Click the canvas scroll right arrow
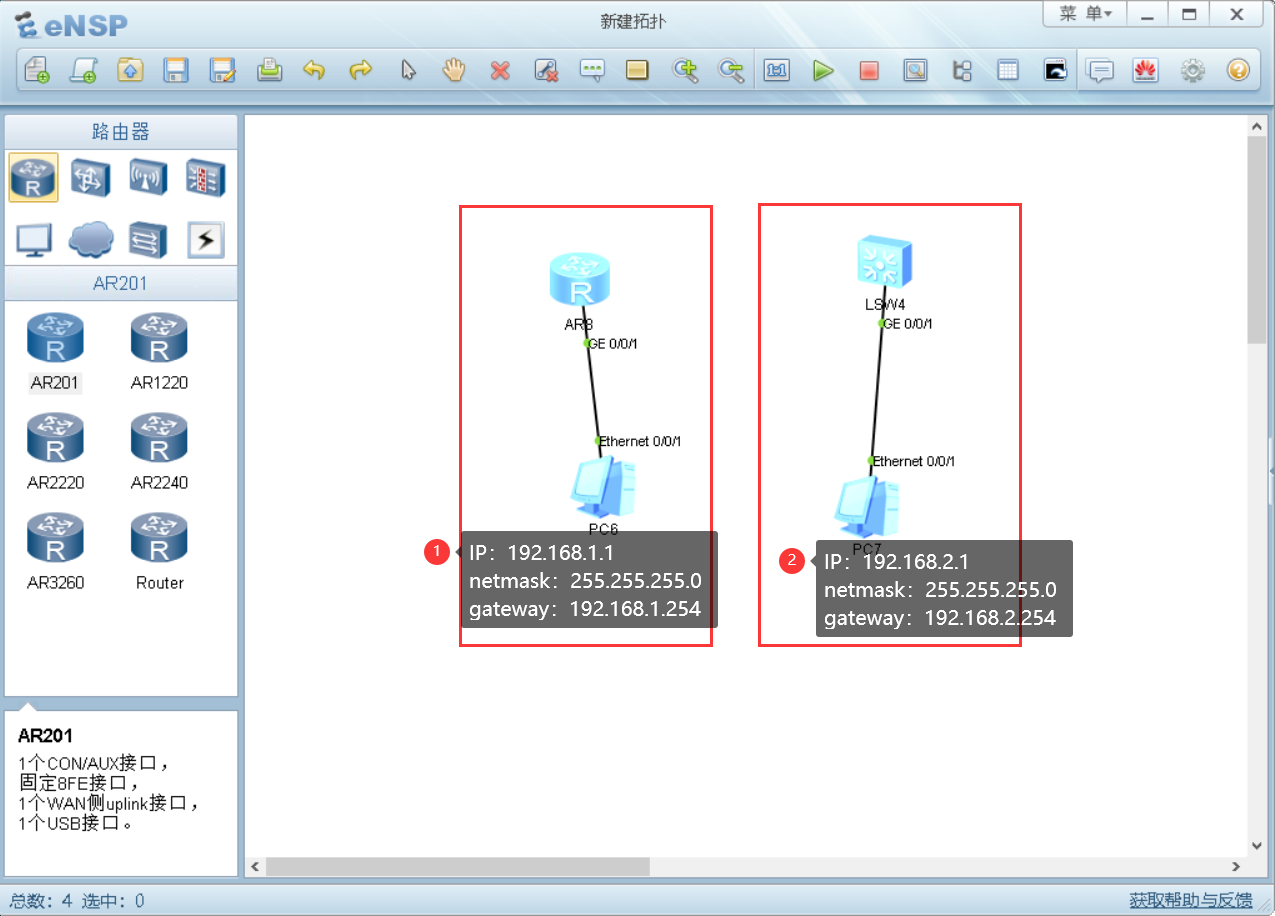Image resolution: width=1275 pixels, height=916 pixels. click(1236, 866)
